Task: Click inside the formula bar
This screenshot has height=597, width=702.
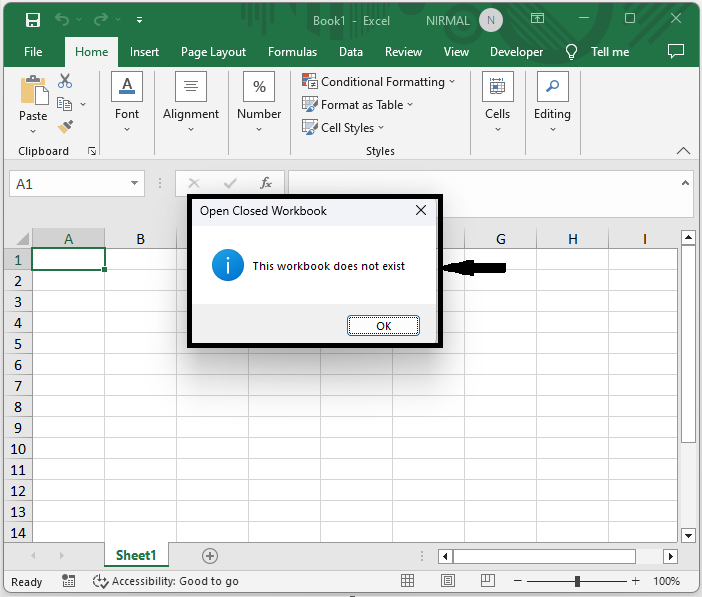Action: [x=484, y=183]
